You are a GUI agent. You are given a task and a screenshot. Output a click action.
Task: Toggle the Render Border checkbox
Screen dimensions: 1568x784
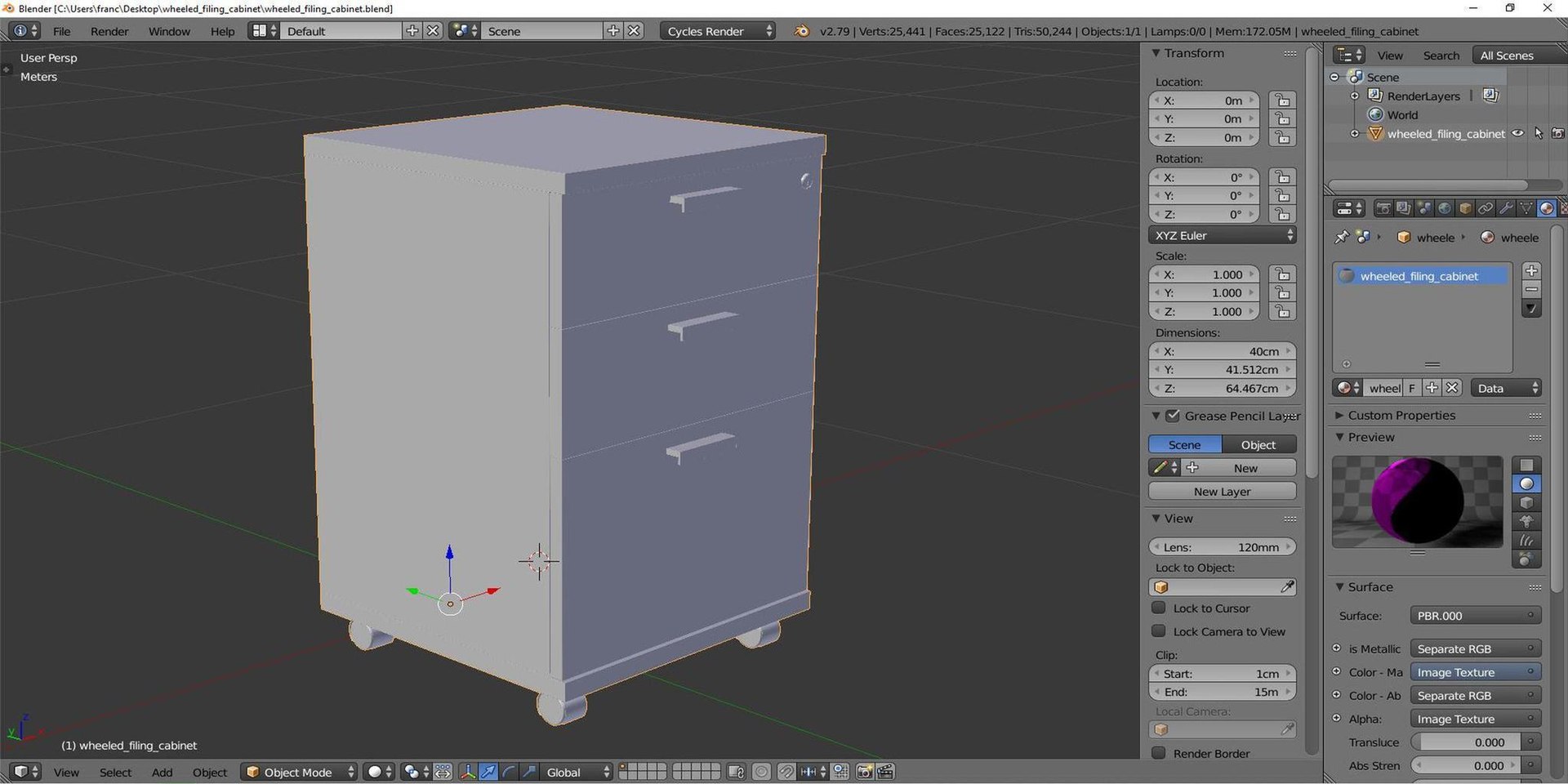click(x=1158, y=753)
